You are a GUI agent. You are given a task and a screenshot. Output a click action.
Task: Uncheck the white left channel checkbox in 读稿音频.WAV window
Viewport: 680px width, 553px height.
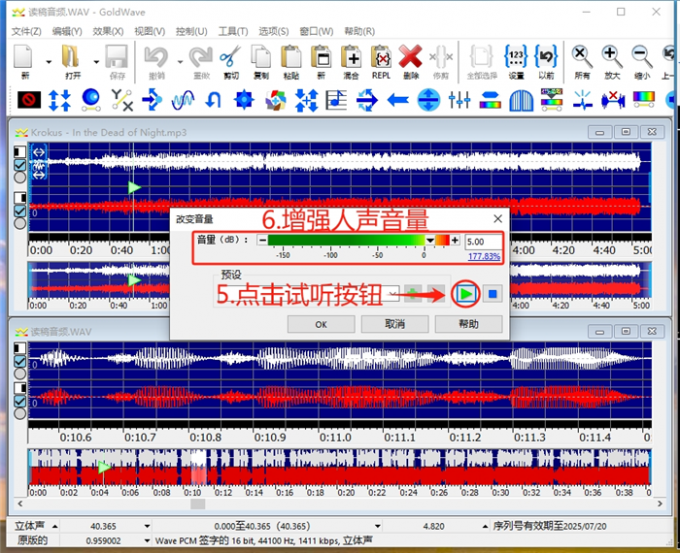pyautogui.click(x=20, y=361)
